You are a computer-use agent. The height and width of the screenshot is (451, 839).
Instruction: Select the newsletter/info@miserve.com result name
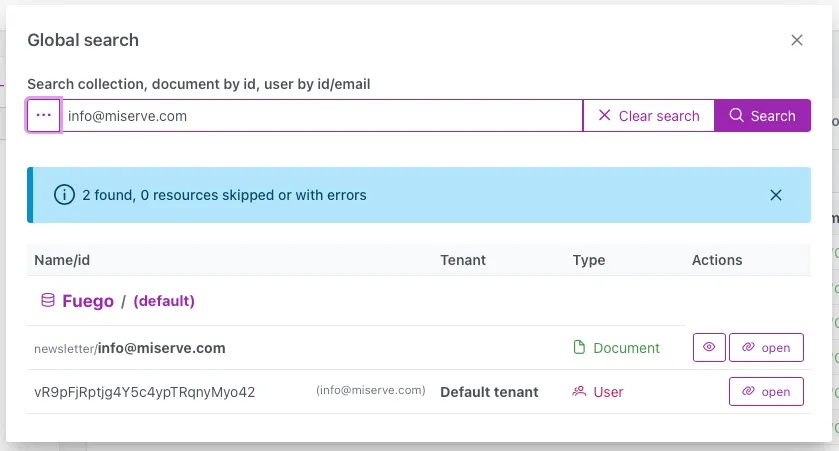130,348
